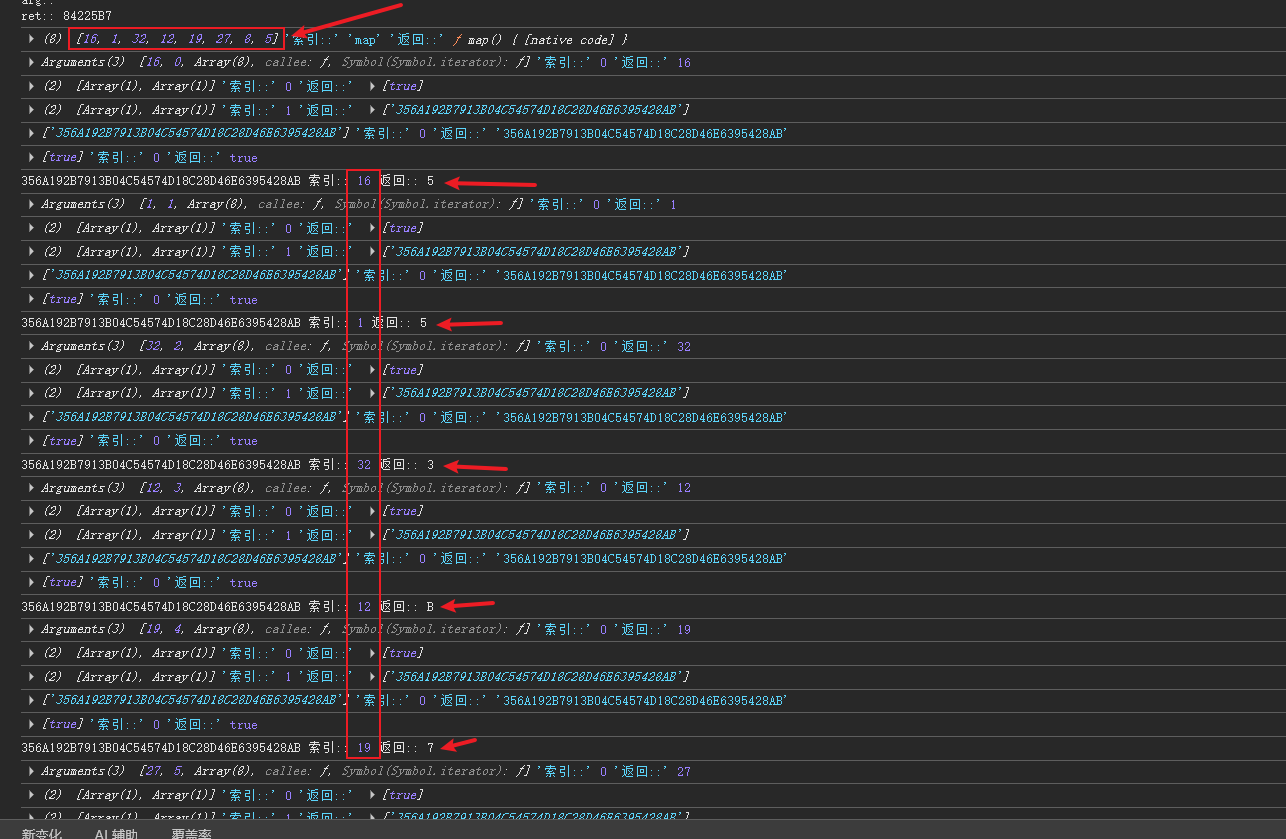
Task: Click log line '索引:: 32 返回:: 3'
Action: [228, 465]
